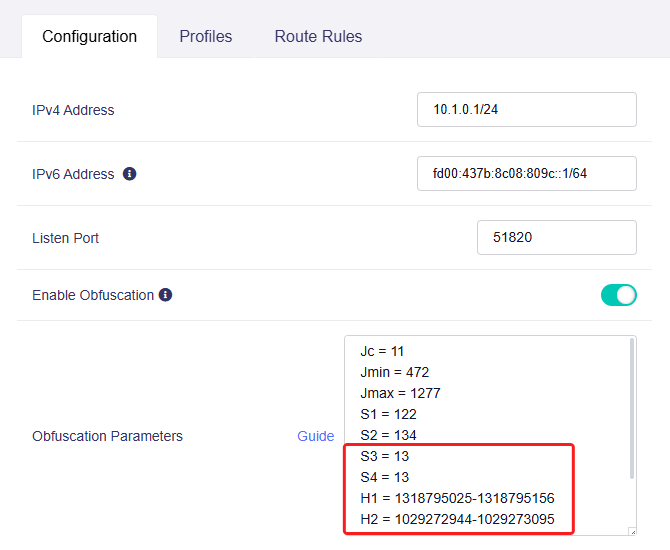Click the 'Jc = 11' line

382,351
